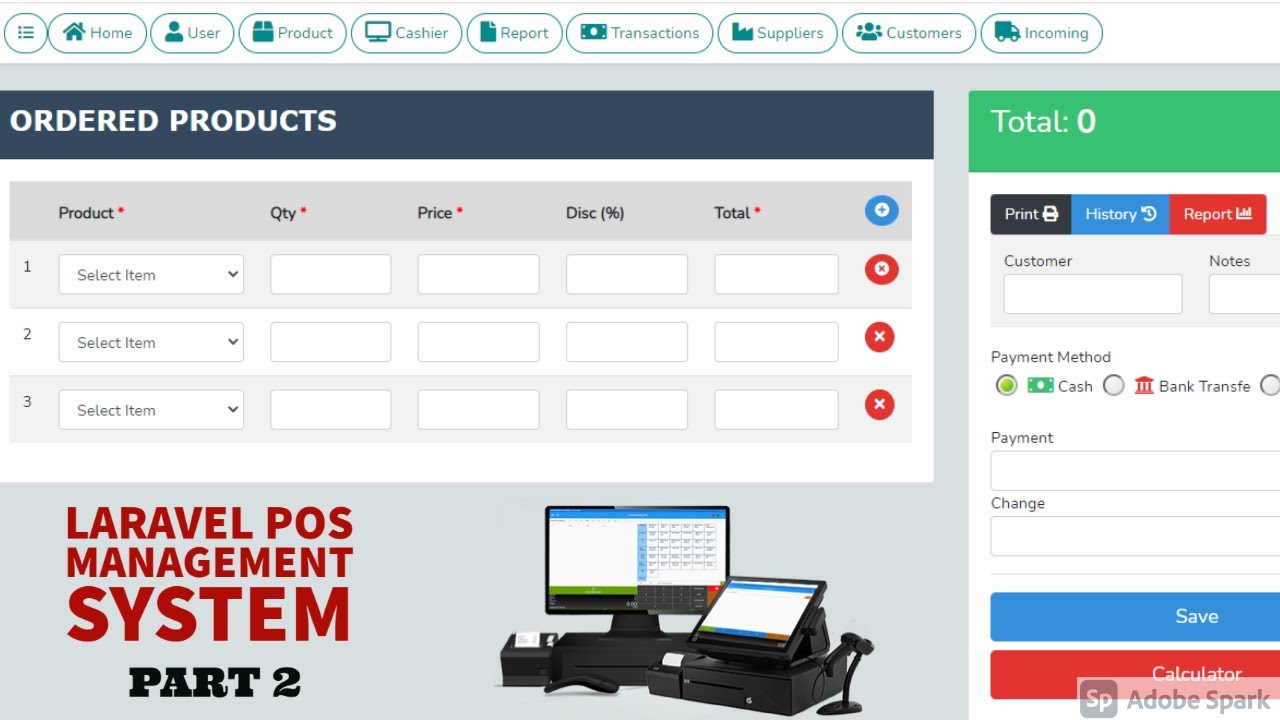Focus the Price field in row 3
The width and height of the screenshot is (1280, 720).
pyautogui.click(x=478, y=410)
